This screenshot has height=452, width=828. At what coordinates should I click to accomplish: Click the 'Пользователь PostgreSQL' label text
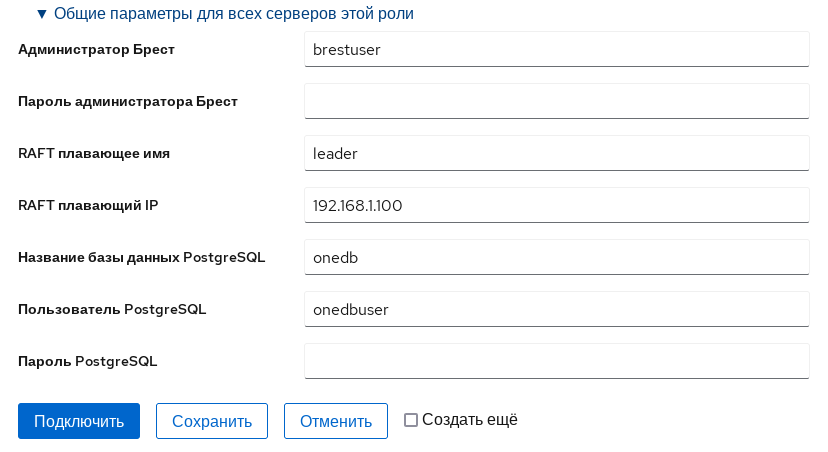pyautogui.click(x=112, y=309)
